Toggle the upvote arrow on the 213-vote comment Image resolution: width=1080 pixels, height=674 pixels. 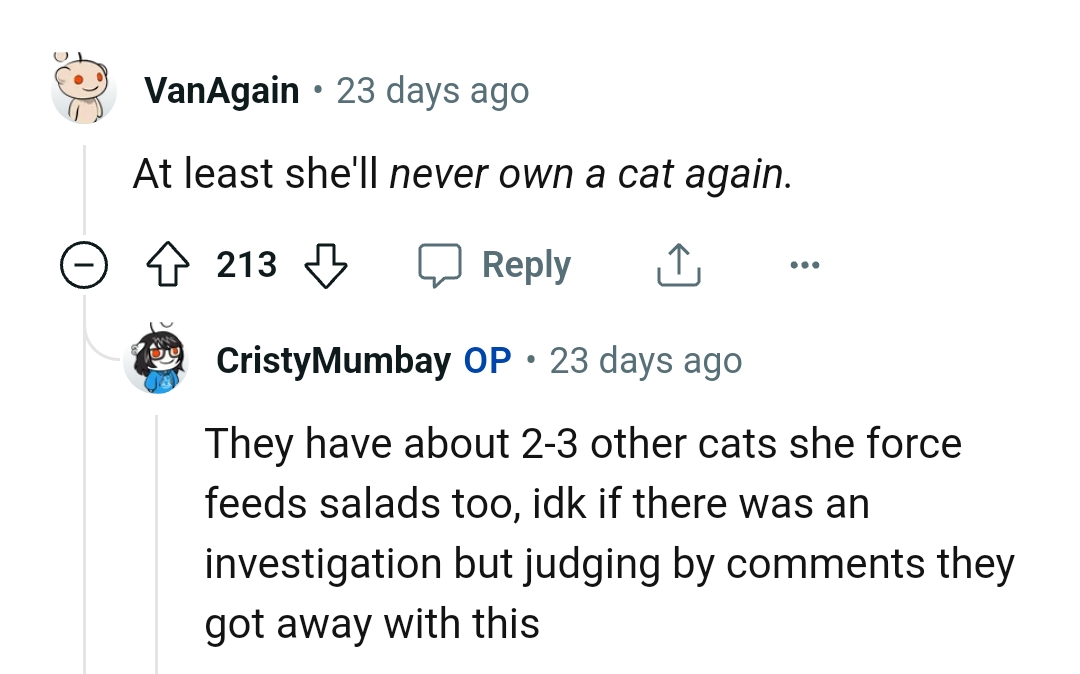click(x=168, y=264)
